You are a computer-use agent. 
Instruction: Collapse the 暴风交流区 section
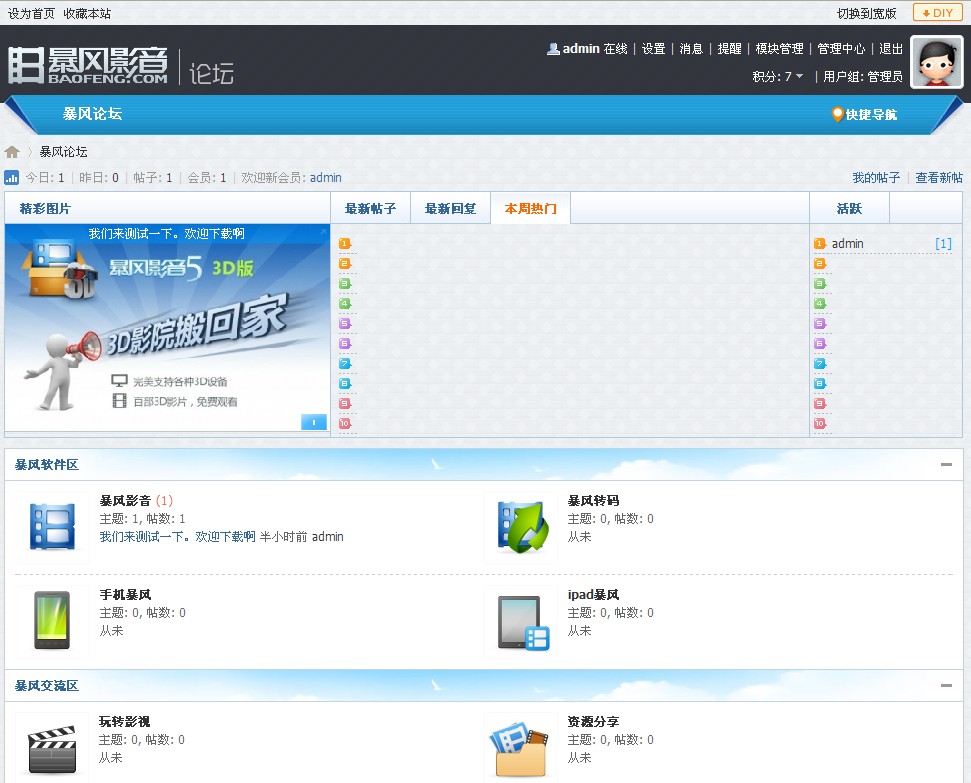(x=946, y=686)
